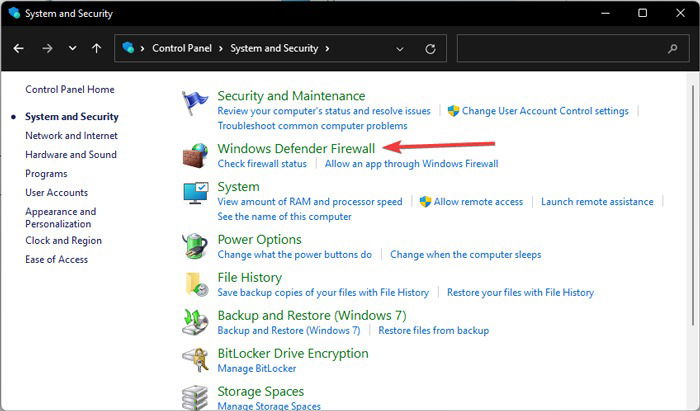Expand the recent locations chevron
The image size is (700, 411).
(x=72, y=48)
